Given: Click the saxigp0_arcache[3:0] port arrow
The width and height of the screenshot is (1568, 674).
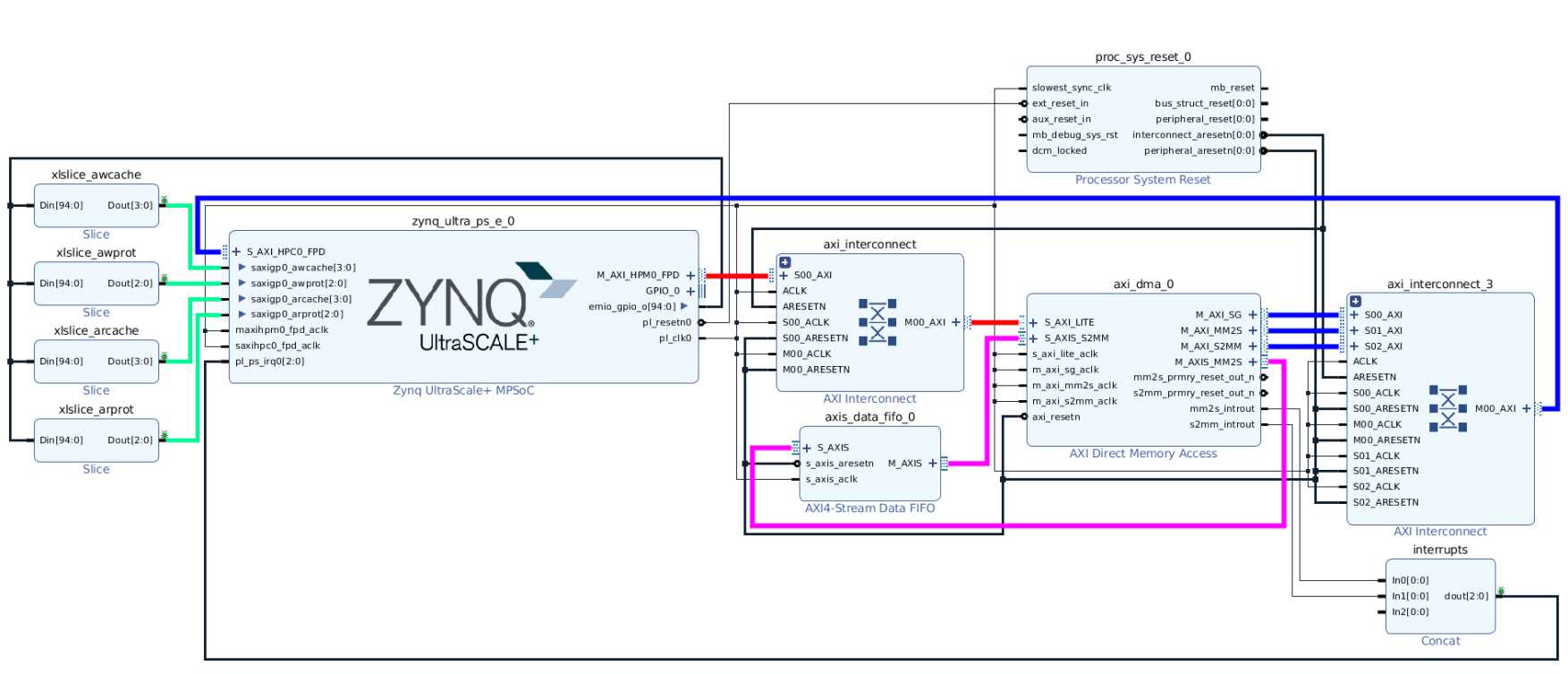Looking at the screenshot, I should 242,299.
